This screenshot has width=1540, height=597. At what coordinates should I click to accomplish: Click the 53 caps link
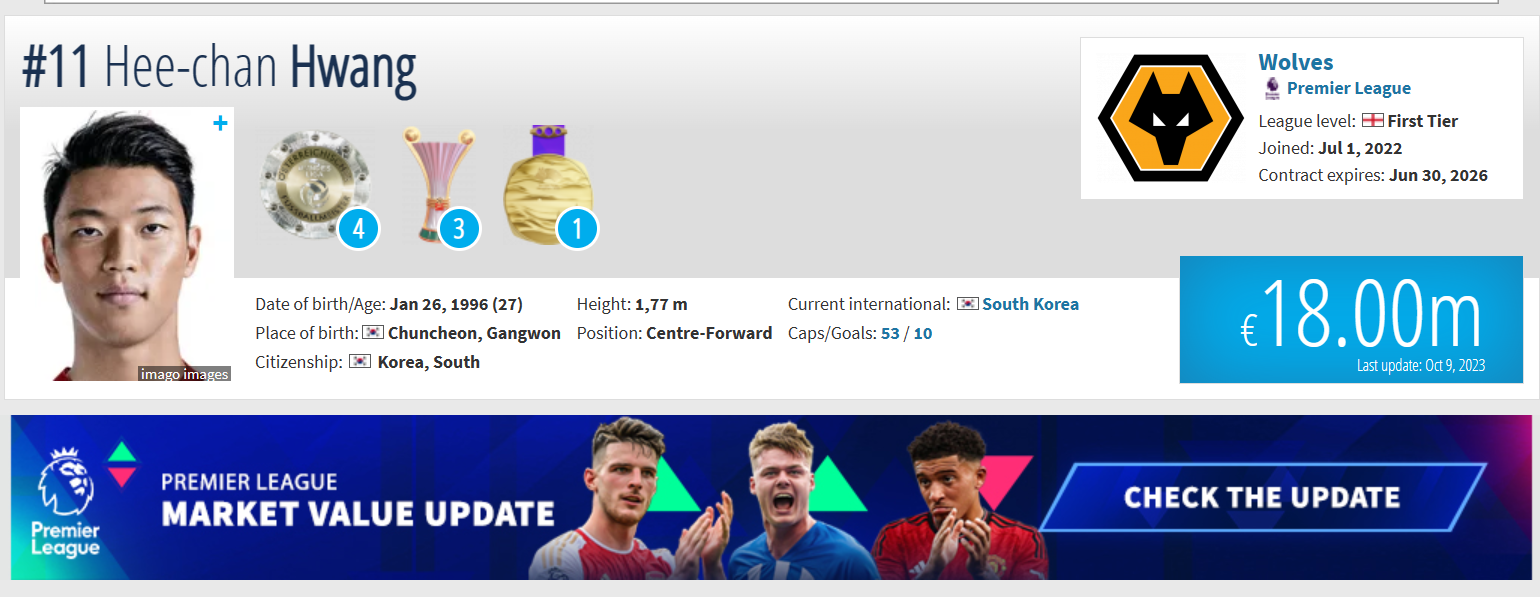click(890, 333)
